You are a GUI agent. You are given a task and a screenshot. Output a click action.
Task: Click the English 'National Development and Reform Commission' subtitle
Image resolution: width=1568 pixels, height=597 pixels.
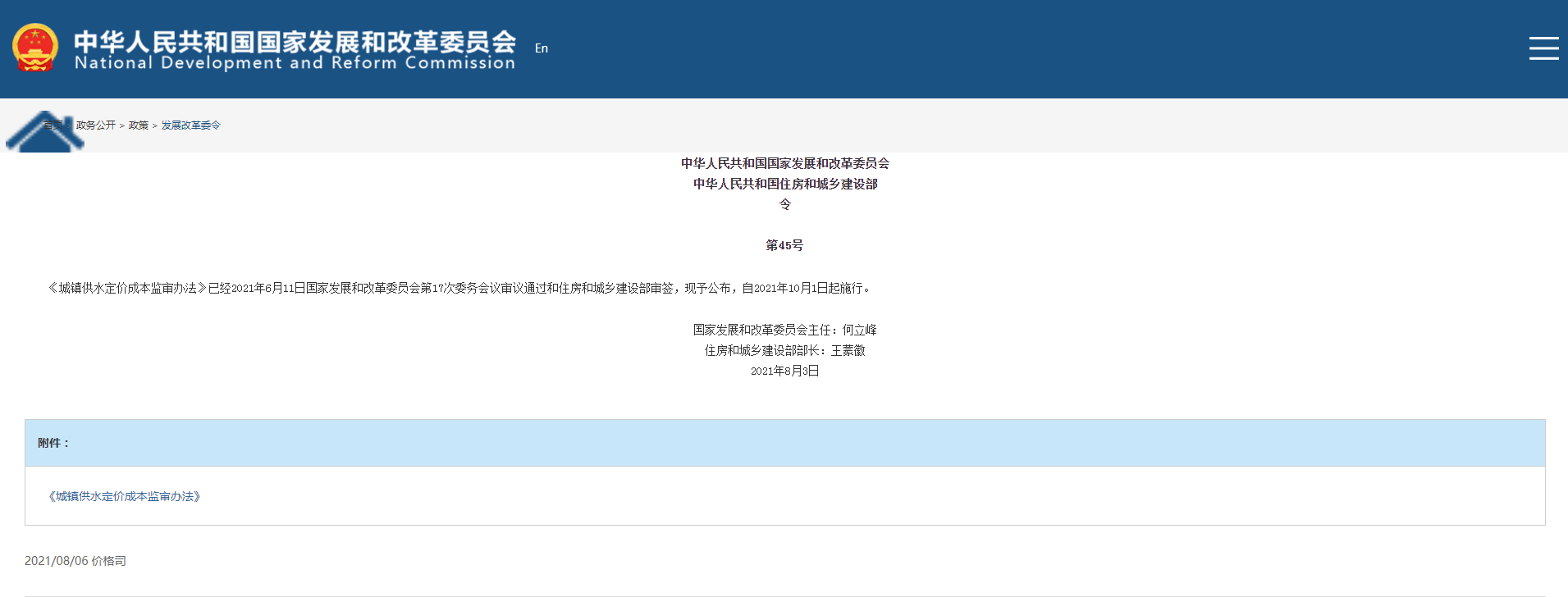click(x=295, y=63)
